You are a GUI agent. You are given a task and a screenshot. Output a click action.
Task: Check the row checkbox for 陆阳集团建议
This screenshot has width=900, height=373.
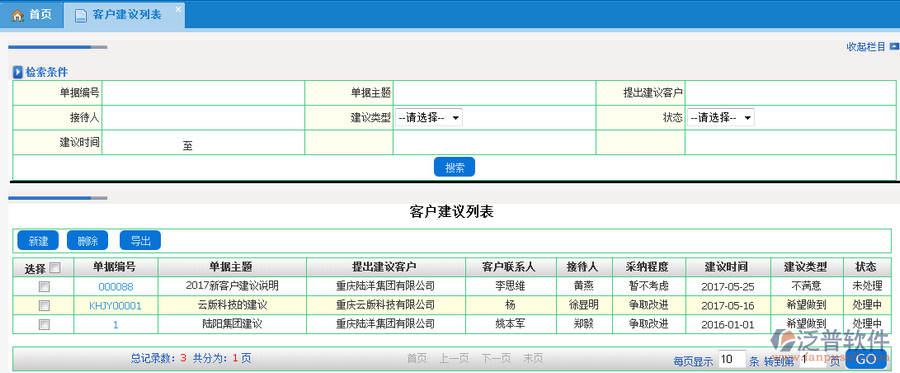click(x=44, y=324)
